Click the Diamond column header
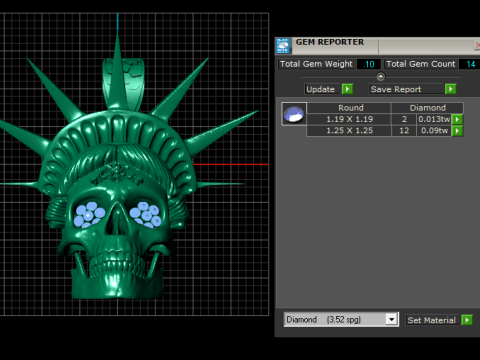Image resolution: width=480 pixels, height=360 pixels. (427, 108)
